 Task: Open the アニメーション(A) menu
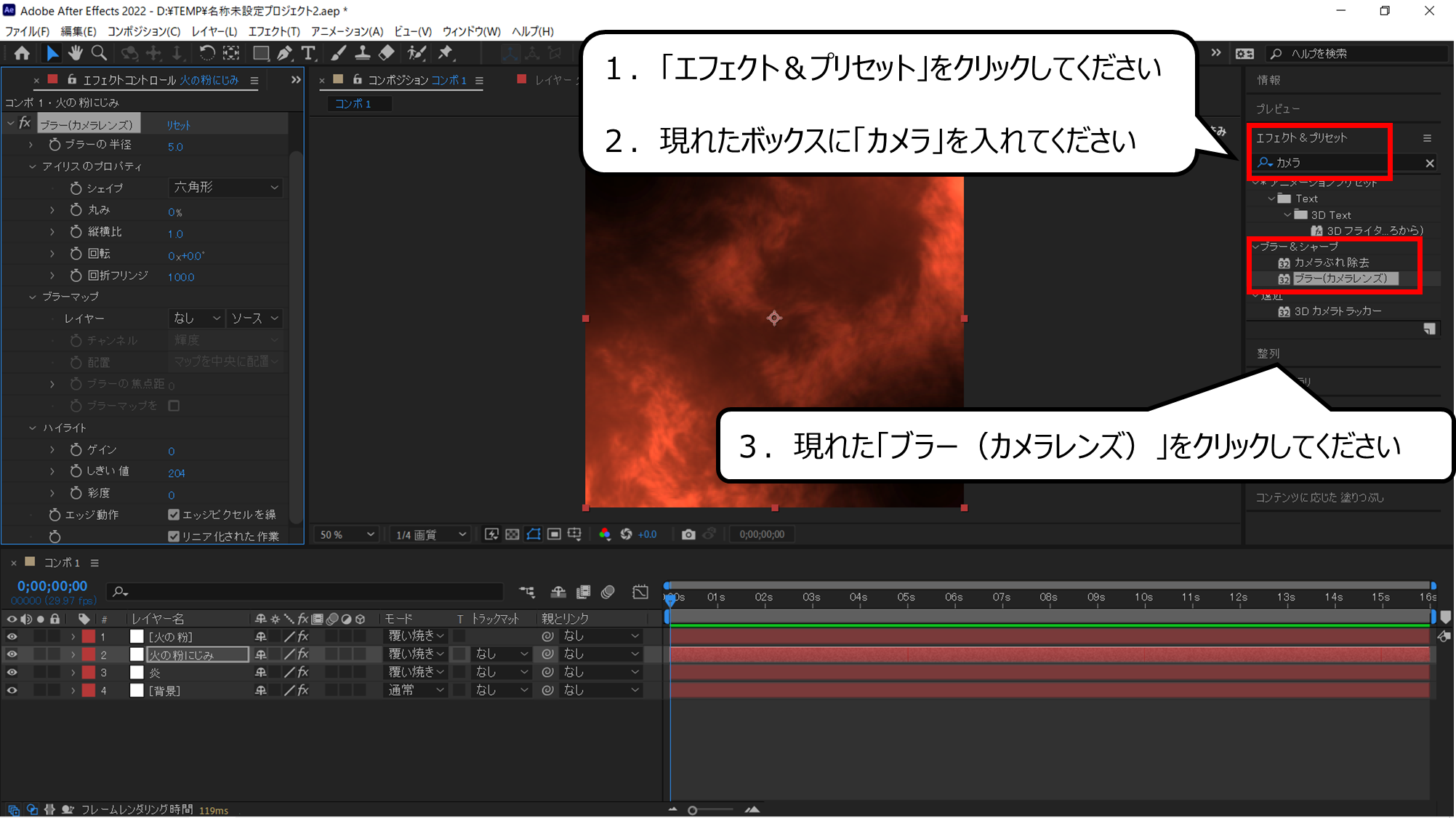pos(347,31)
